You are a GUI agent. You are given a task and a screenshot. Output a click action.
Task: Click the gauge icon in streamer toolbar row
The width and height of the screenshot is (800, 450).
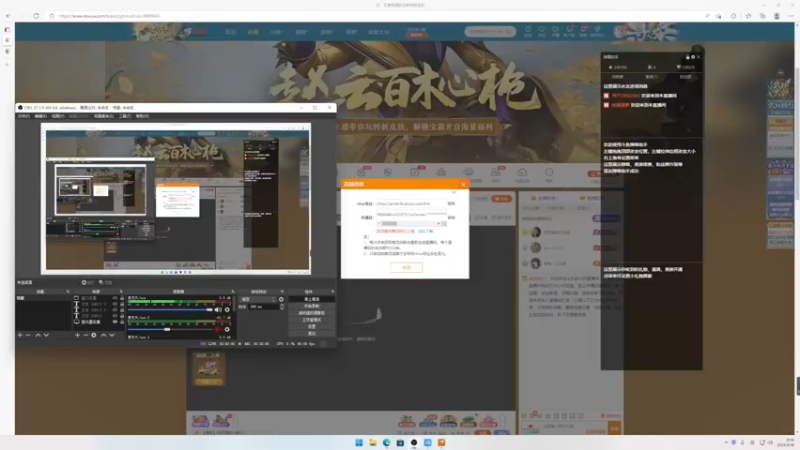pyautogui.click(x=522, y=172)
